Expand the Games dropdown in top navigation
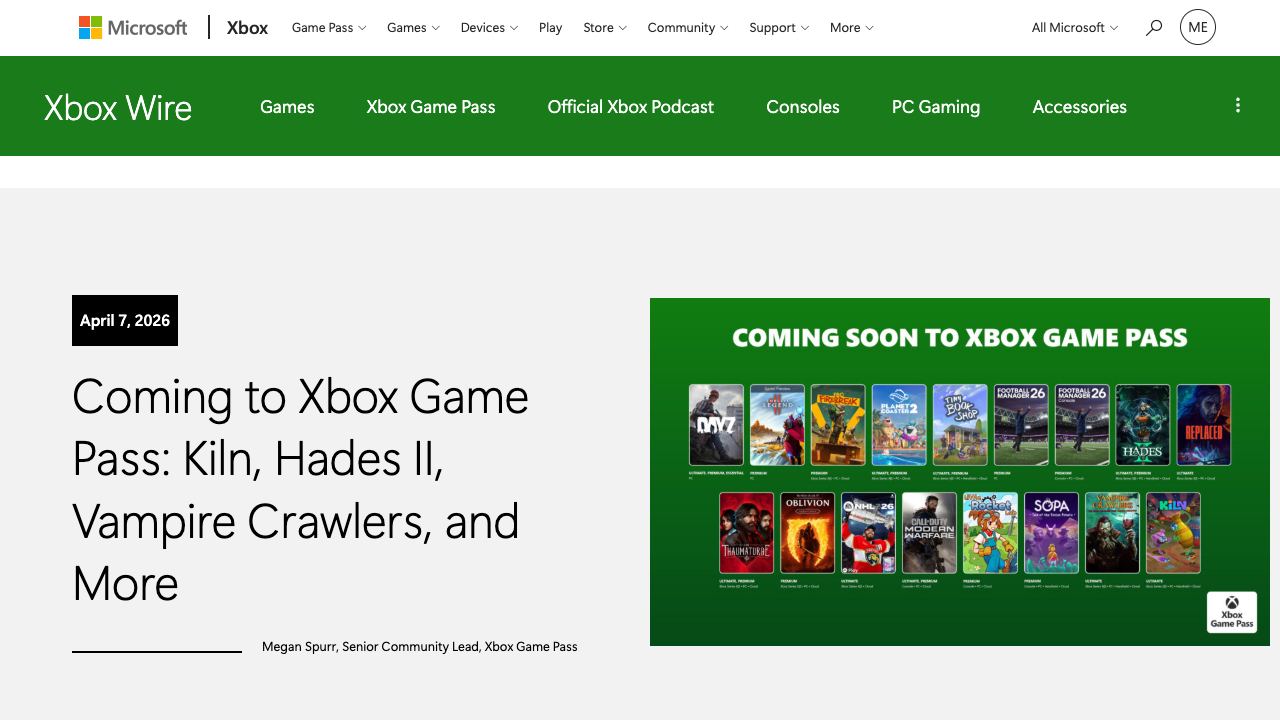 413,28
